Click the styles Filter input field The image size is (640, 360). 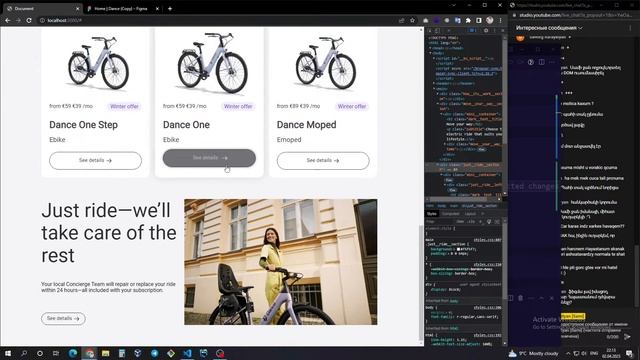[440, 222]
